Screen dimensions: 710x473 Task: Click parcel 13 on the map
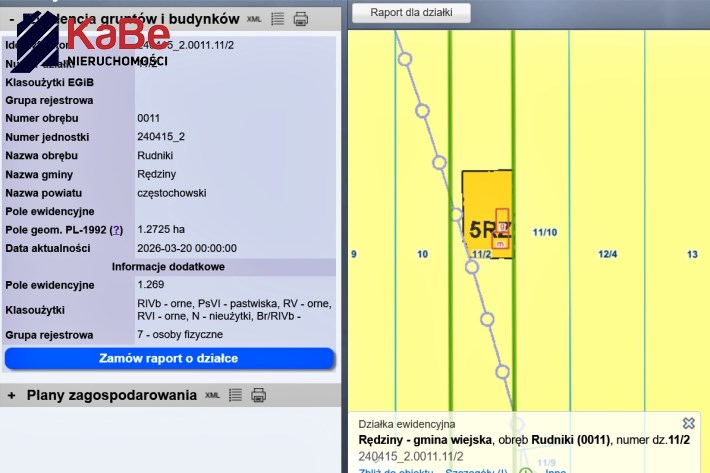(692, 255)
